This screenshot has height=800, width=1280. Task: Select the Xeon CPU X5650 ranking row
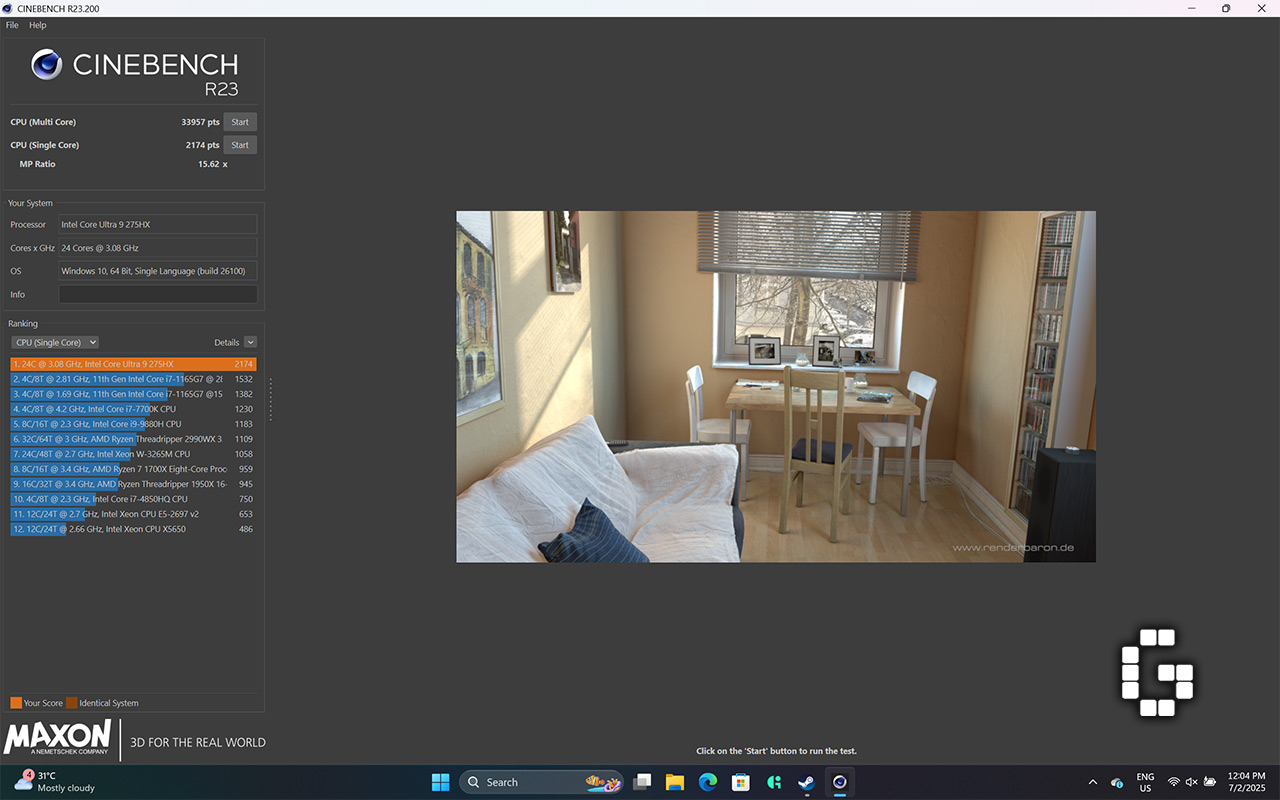134,529
